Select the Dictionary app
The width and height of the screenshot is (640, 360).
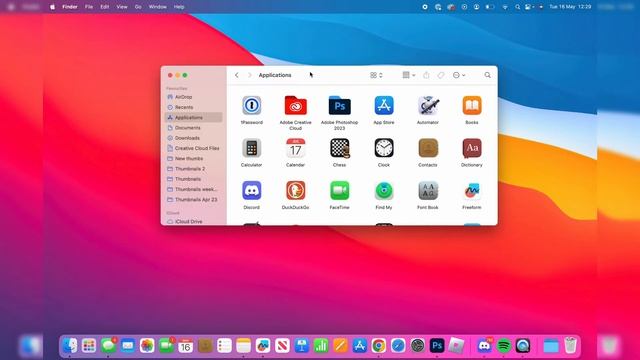(472, 148)
